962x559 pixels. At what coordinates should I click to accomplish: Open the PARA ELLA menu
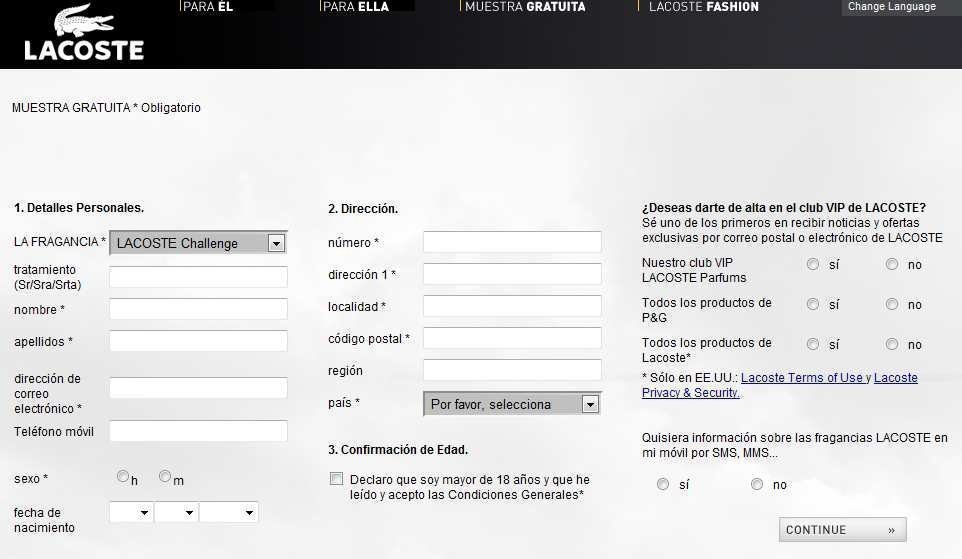pos(355,7)
